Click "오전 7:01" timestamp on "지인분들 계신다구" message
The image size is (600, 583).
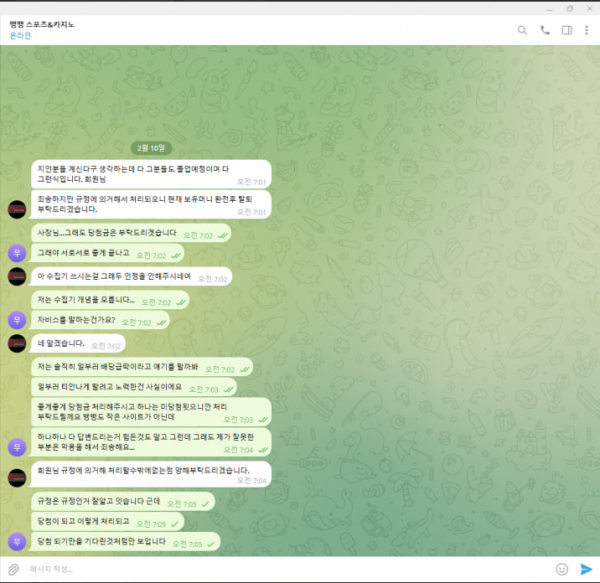point(251,182)
